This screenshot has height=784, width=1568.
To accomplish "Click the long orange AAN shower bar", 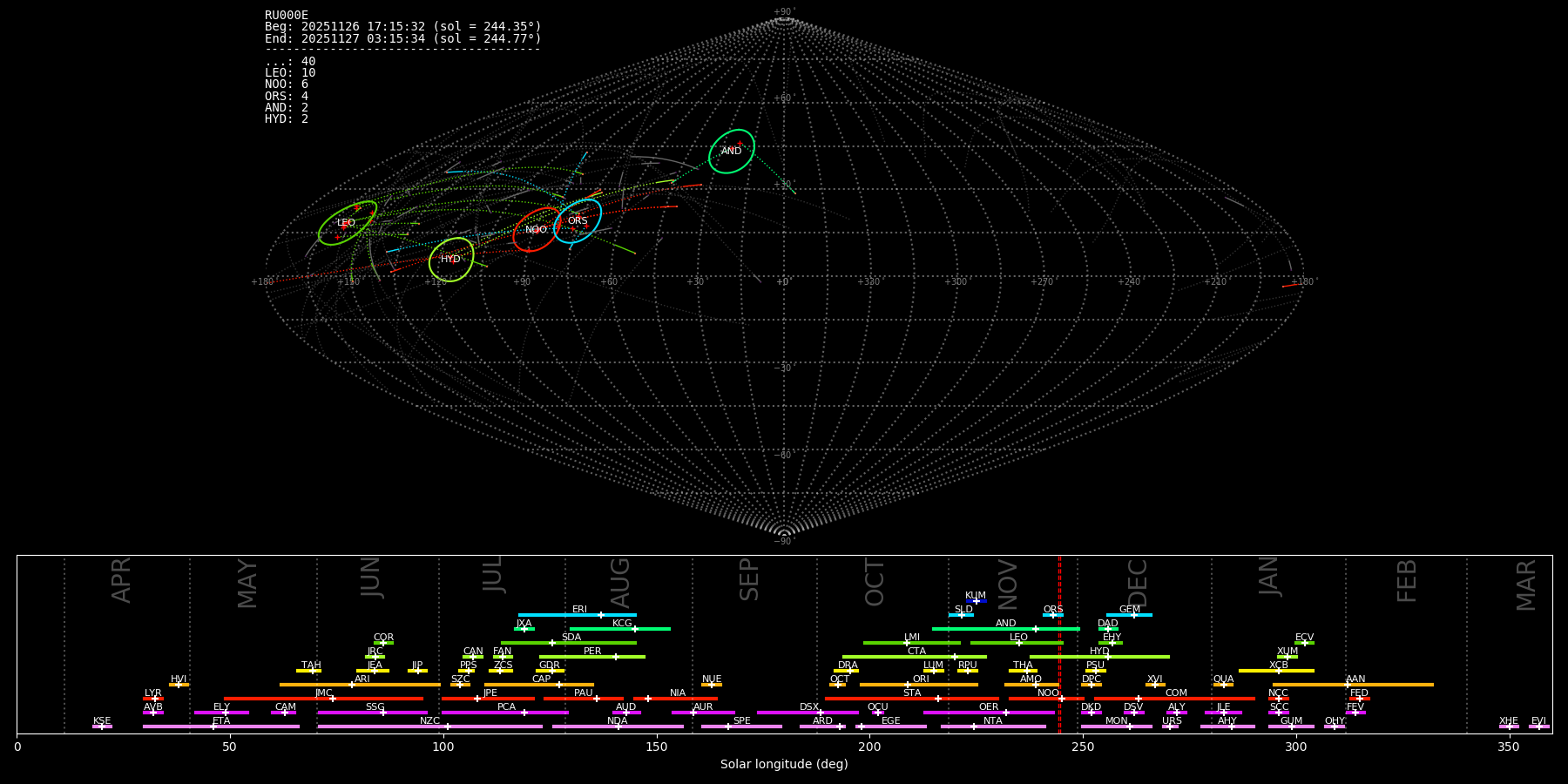I will [1355, 685].
